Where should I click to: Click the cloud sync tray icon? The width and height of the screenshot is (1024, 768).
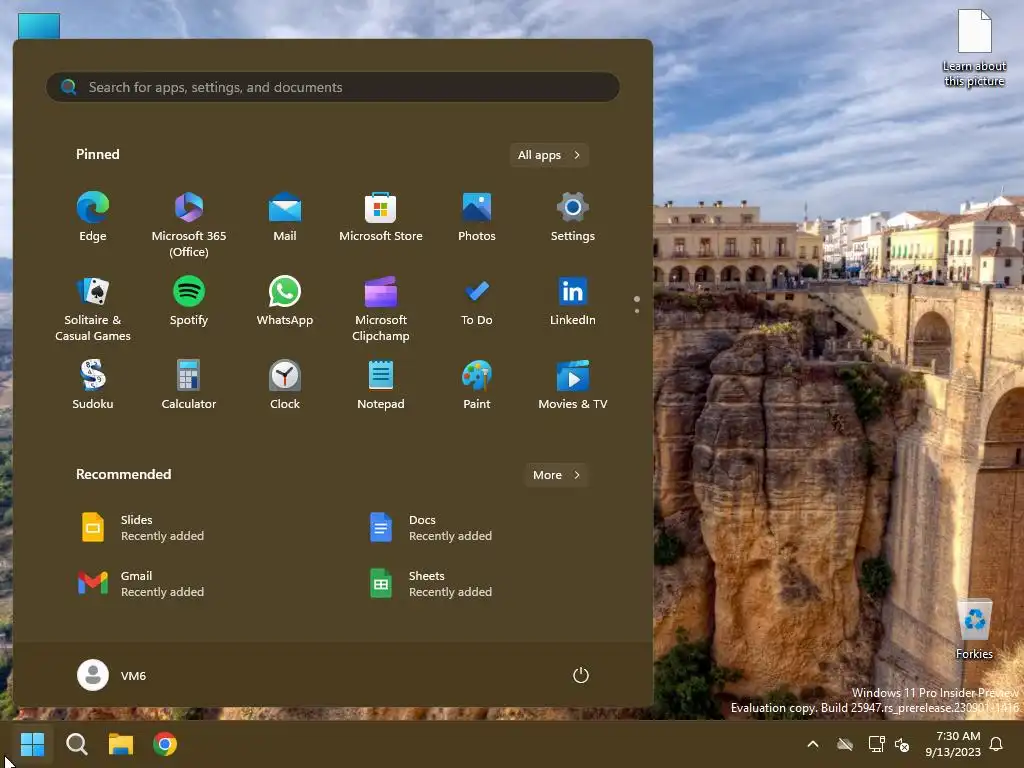(x=845, y=744)
